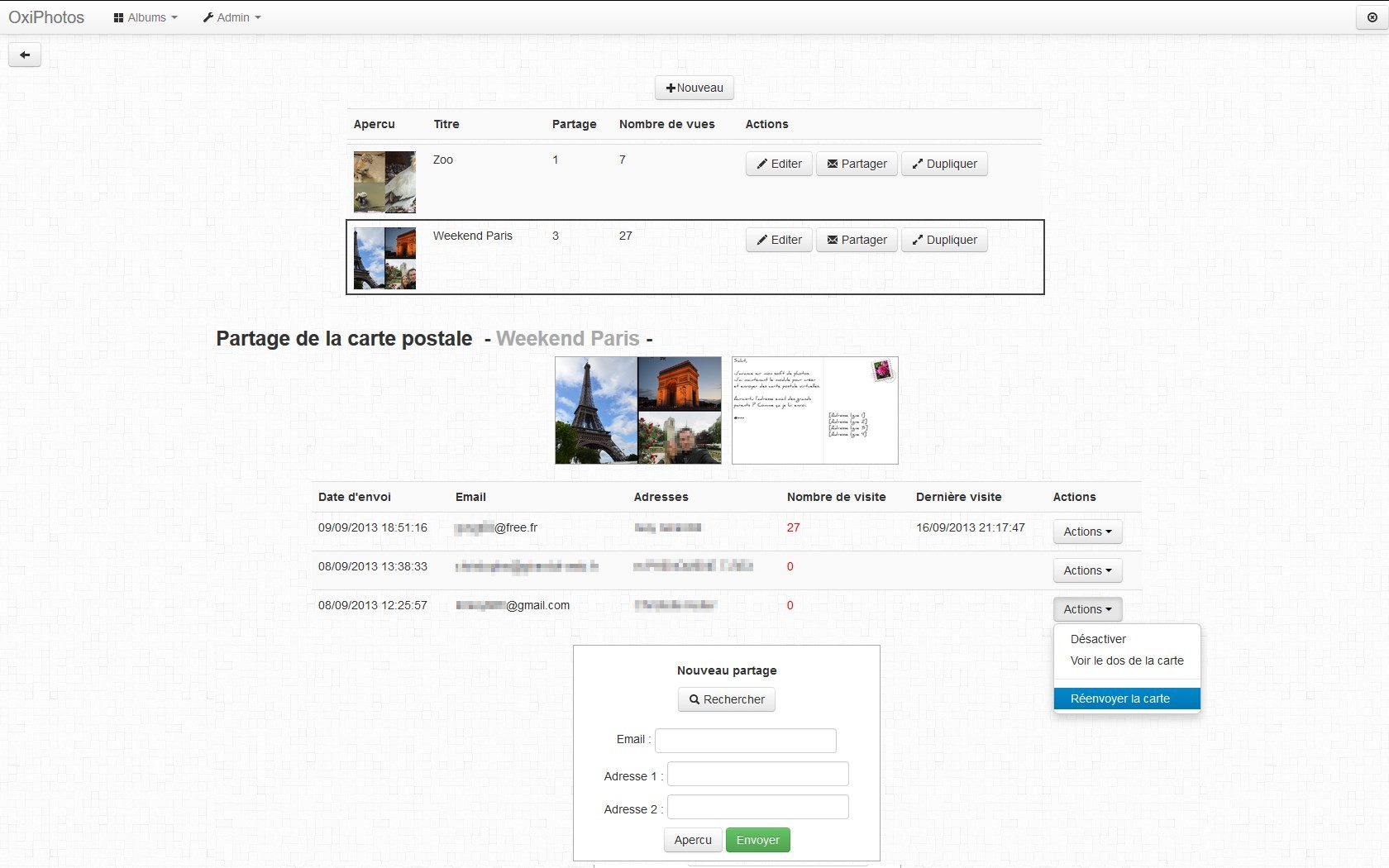Choose Voir le dos de la carte
The image size is (1389, 868).
click(x=1127, y=661)
